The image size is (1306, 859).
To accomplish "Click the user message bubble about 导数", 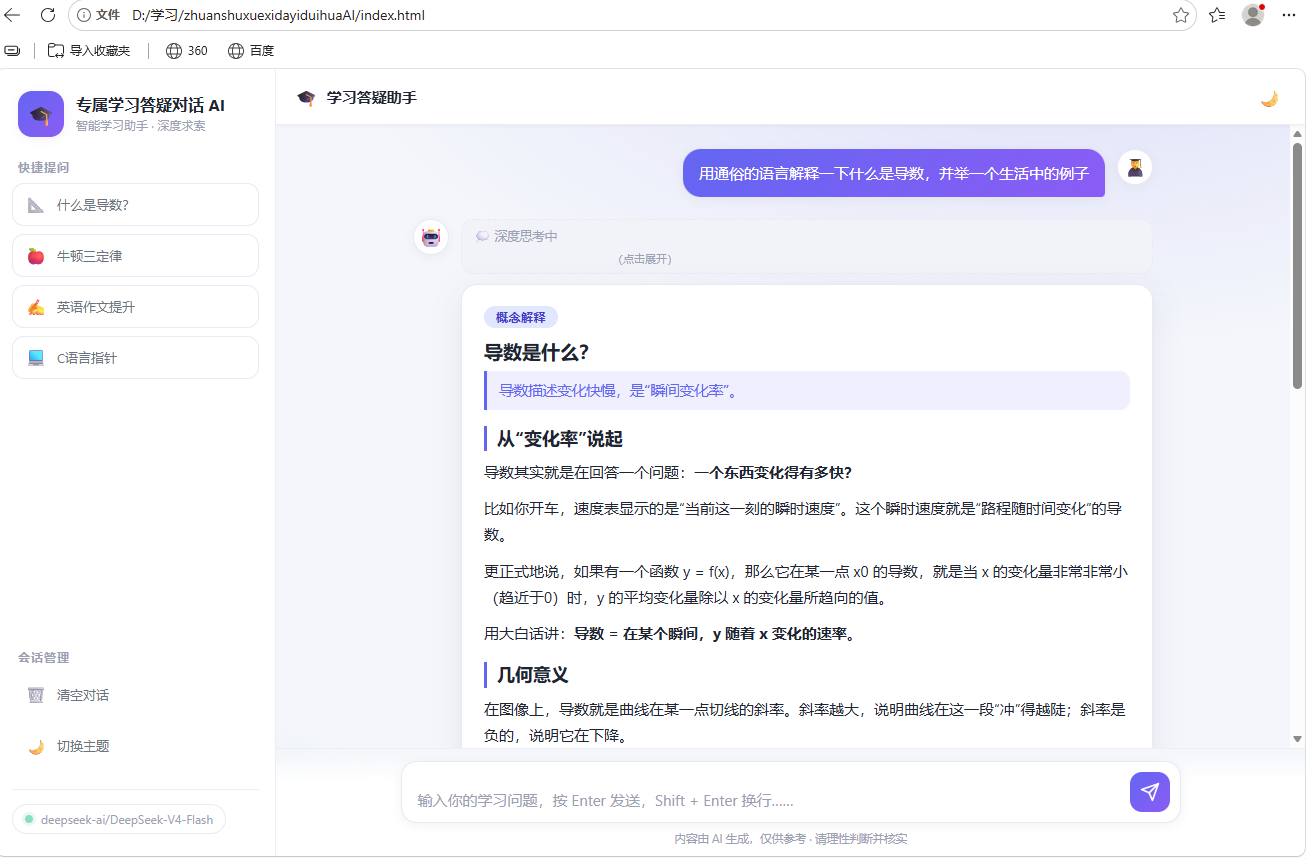I will tap(893, 173).
